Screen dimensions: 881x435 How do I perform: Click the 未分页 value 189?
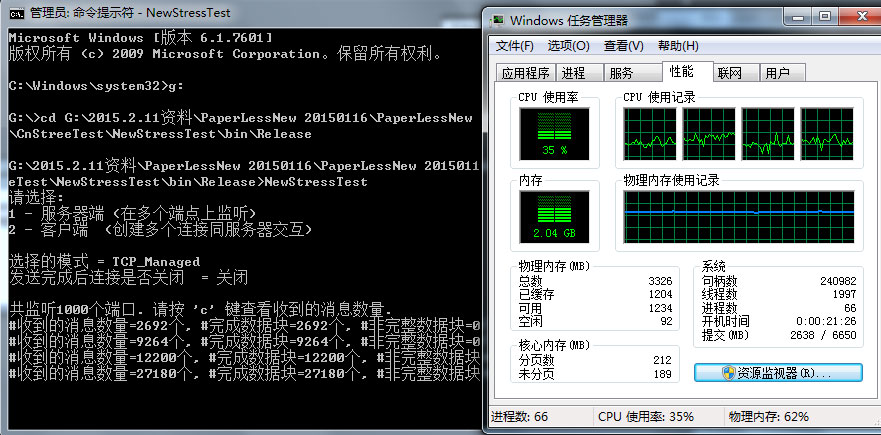coord(663,374)
